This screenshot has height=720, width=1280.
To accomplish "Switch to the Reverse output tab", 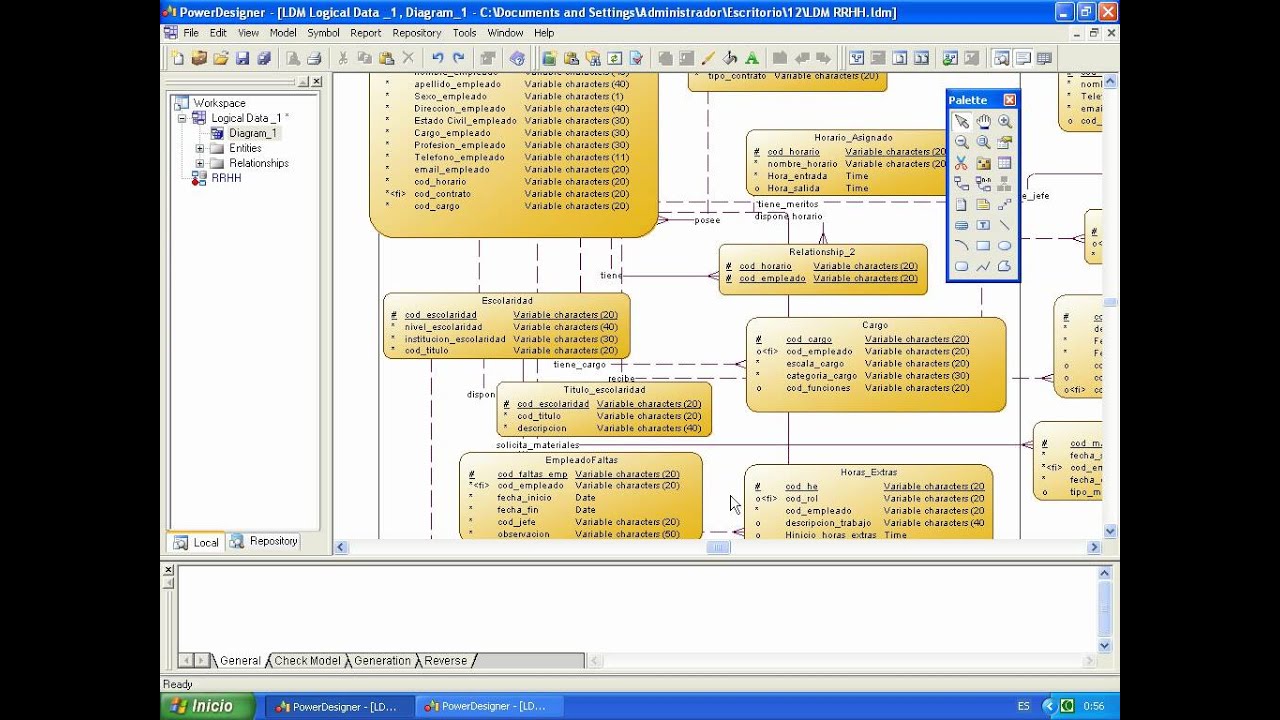I will pyautogui.click(x=445, y=661).
